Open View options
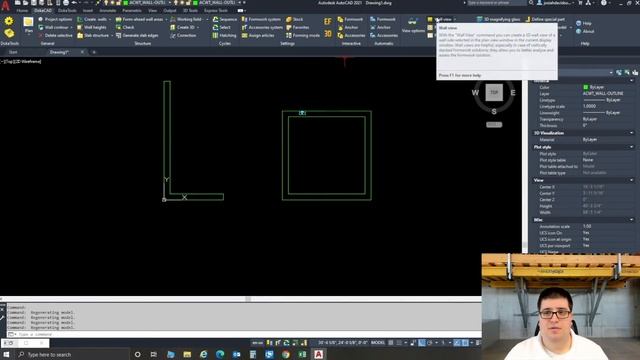 [413, 25]
